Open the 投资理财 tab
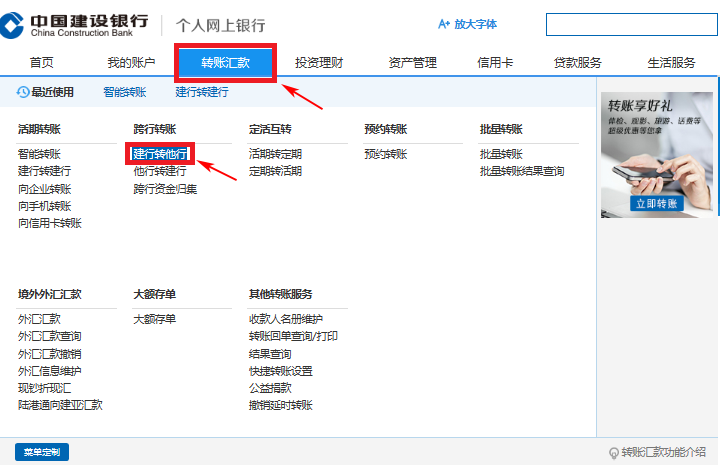Image resolution: width=720 pixels, height=465 pixels. click(x=319, y=62)
